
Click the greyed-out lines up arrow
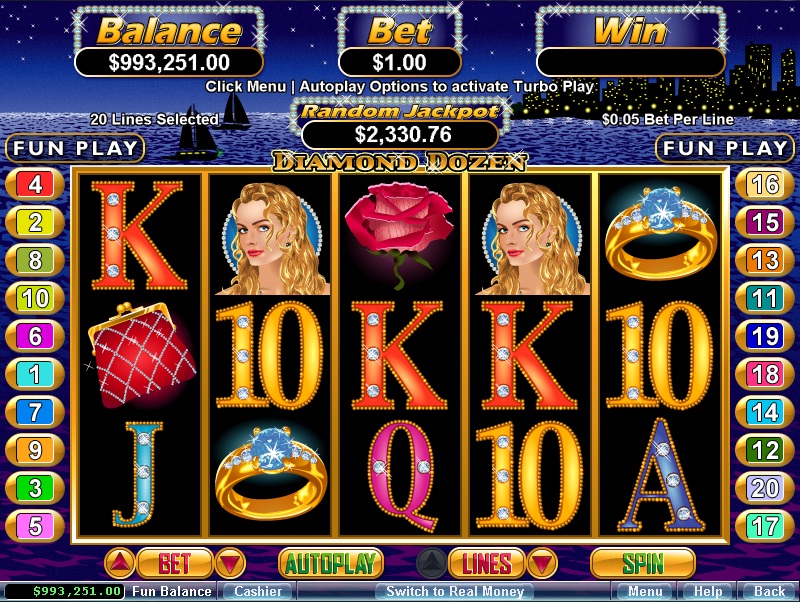click(432, 563)
